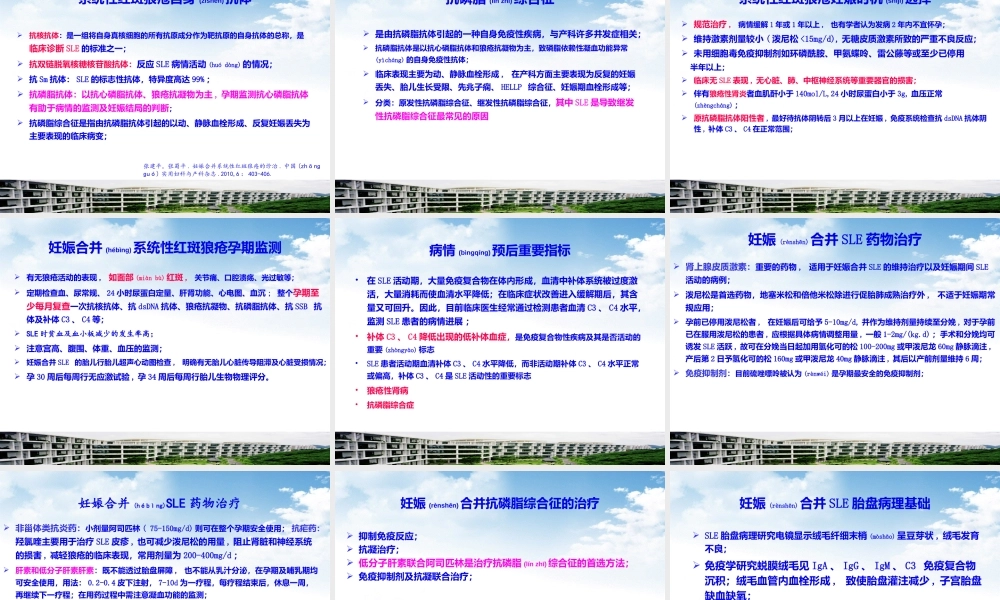Click the building photo on the 病情预后 slide
Viewport: 1000px width, 600px height.
pos(500,448)
